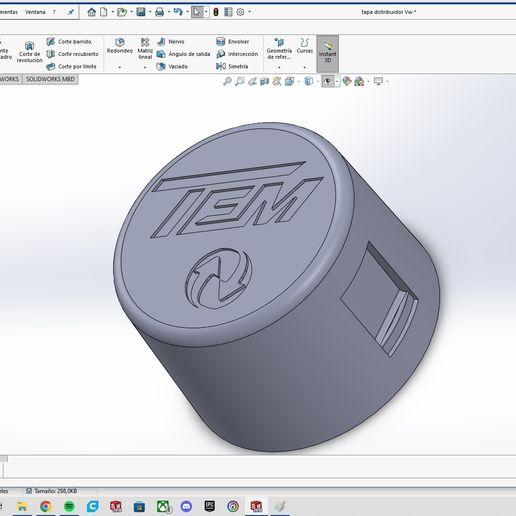
Task: Open Google Chrome from the taskbar
Action: point(46,506)
